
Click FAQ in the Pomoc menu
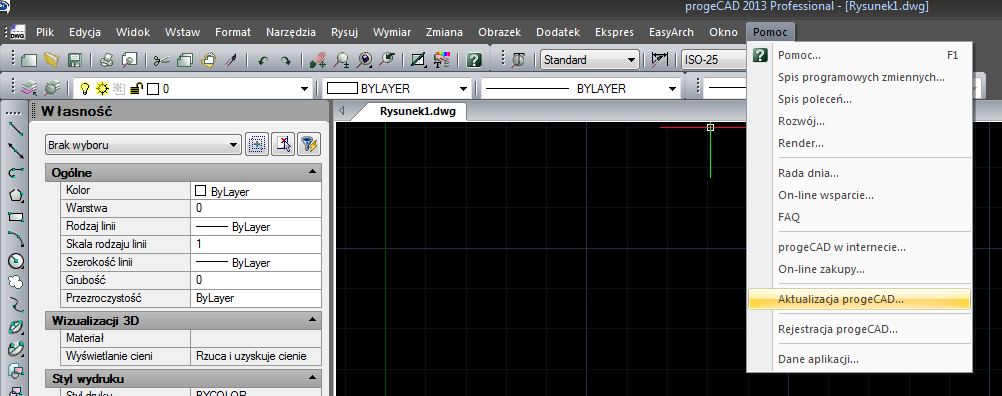859,217
